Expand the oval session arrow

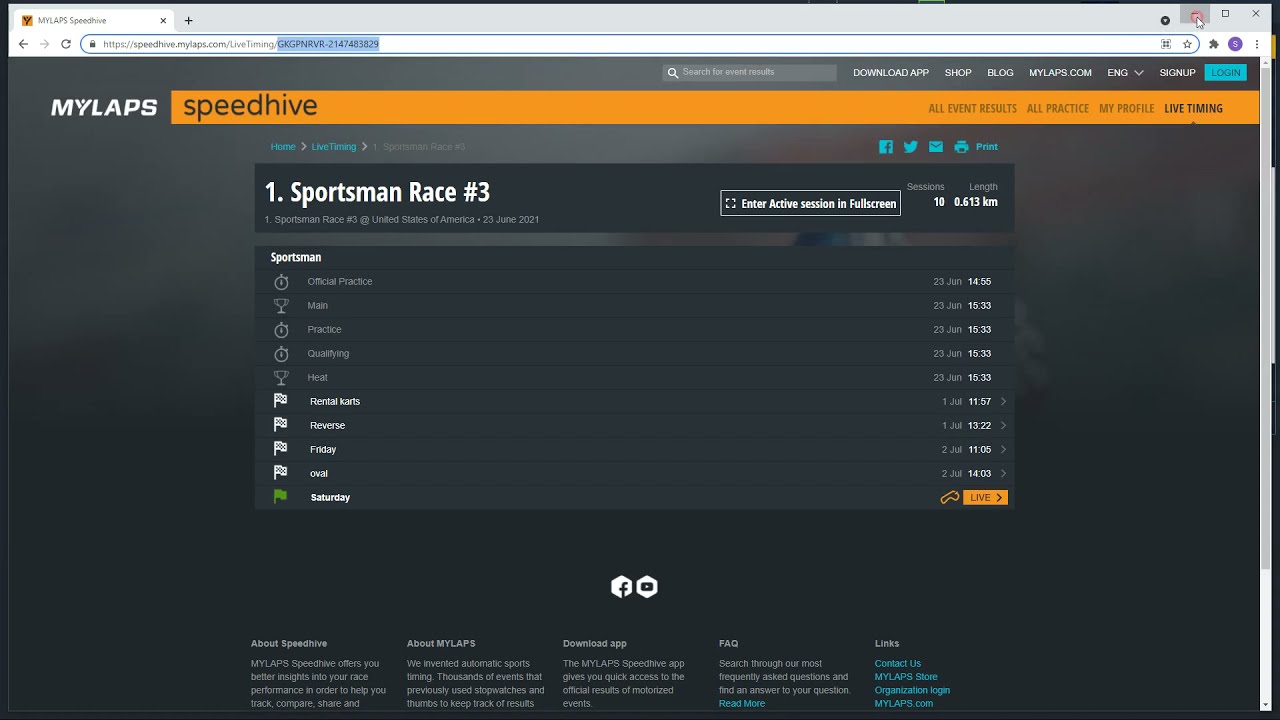point(1003,473)
